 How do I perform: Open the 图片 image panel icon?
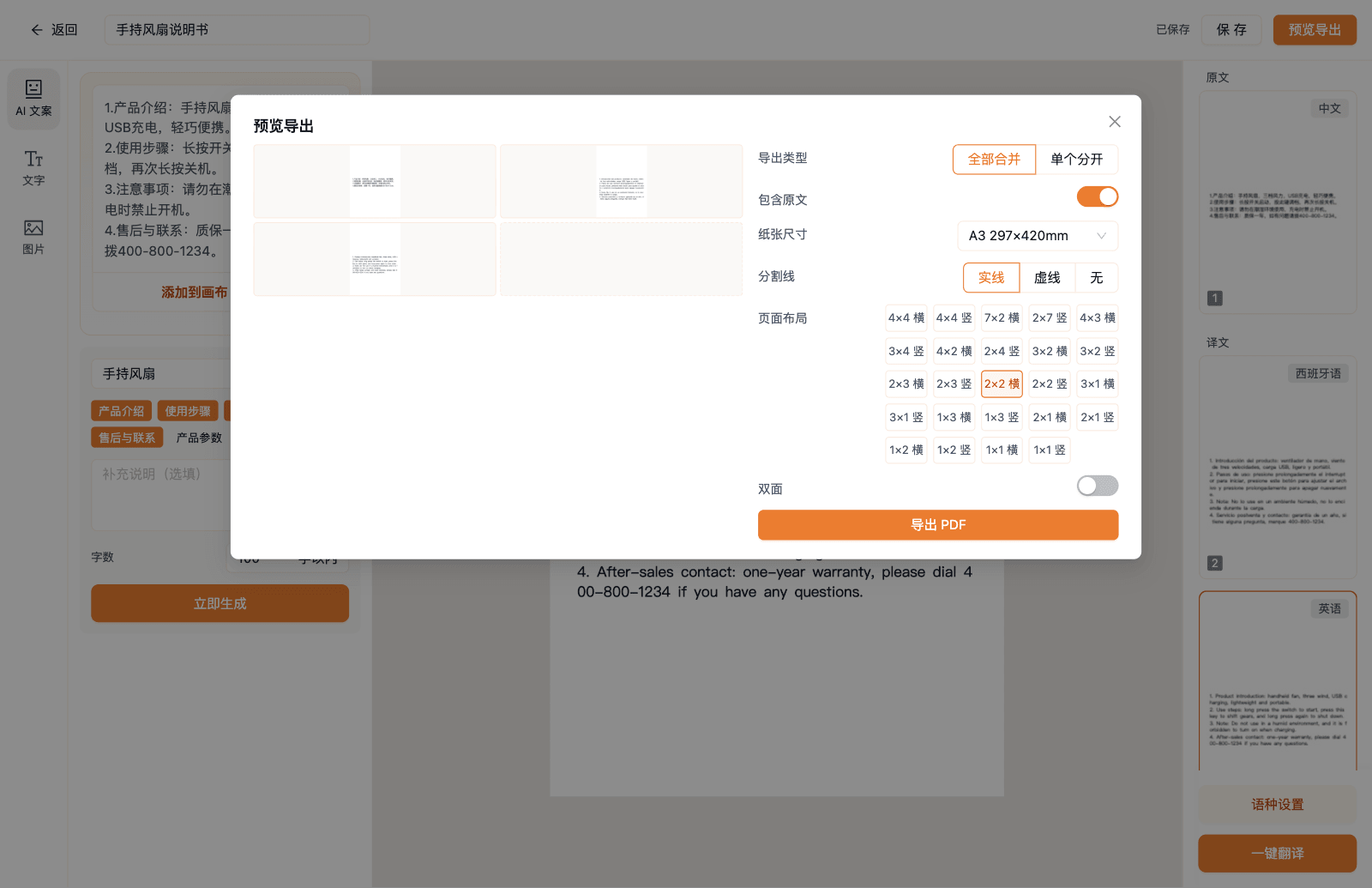[33, 237]
